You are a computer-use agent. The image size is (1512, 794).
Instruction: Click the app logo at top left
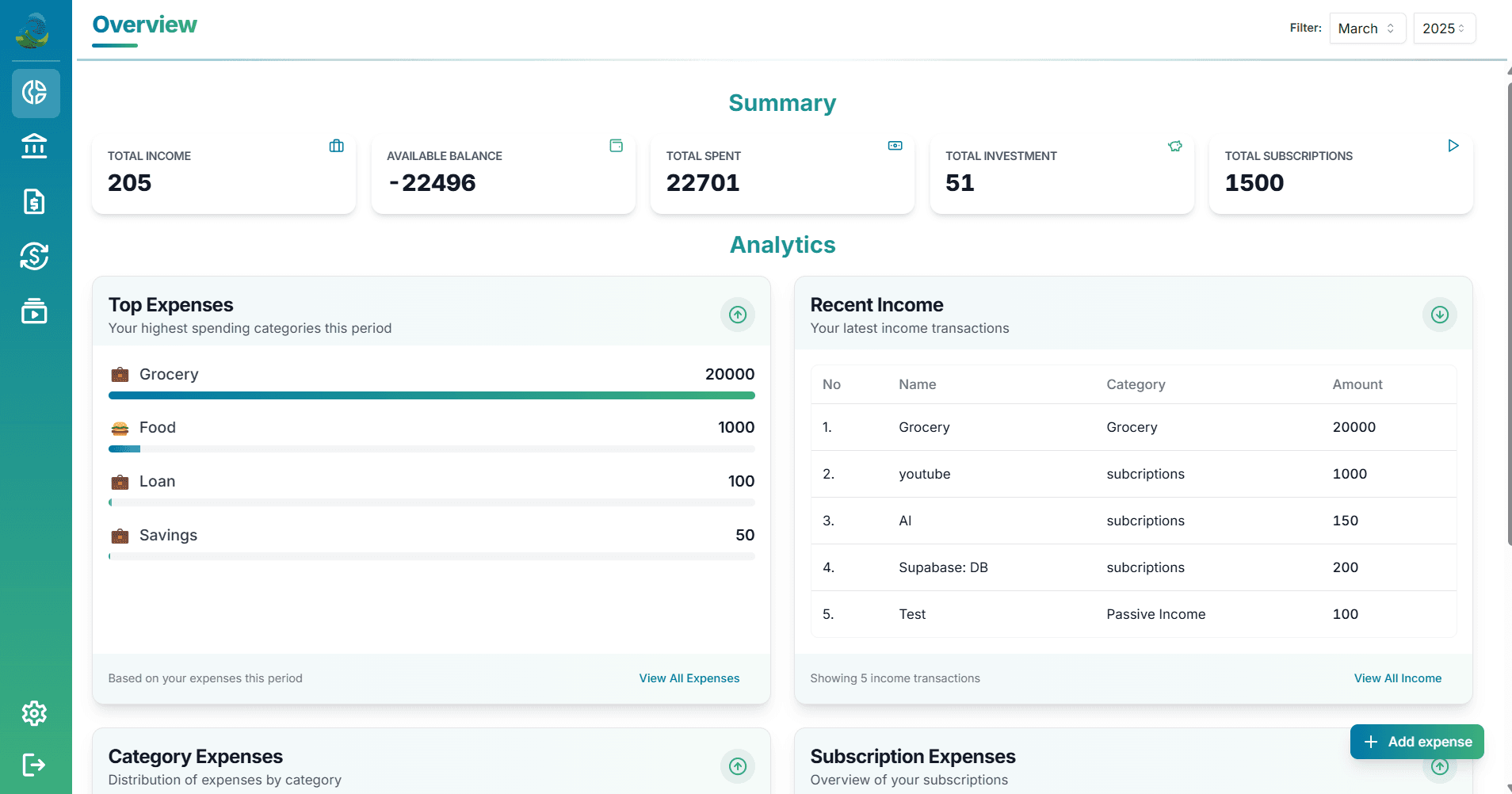(x=33, y=31)
